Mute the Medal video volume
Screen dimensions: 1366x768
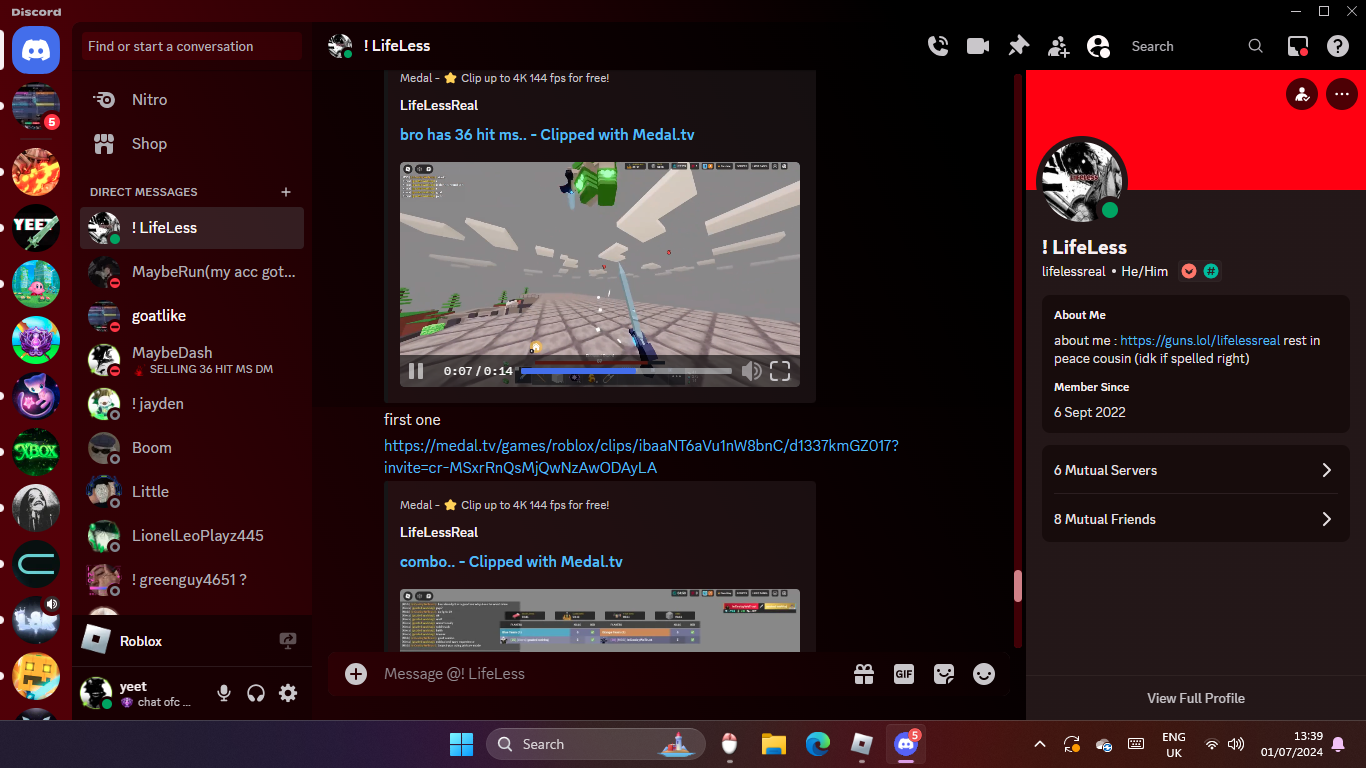point(751,371)
